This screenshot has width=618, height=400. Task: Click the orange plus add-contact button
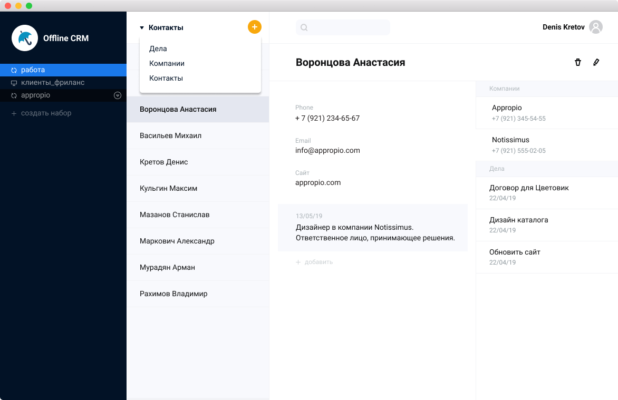(254, 27)
